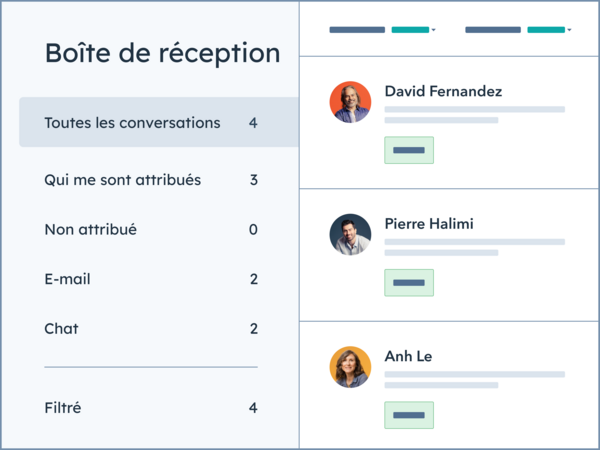This screenshot has width=600, height=450.
Task: Click Pierre Halimi's profile avatar
Action: pos(350,234)
